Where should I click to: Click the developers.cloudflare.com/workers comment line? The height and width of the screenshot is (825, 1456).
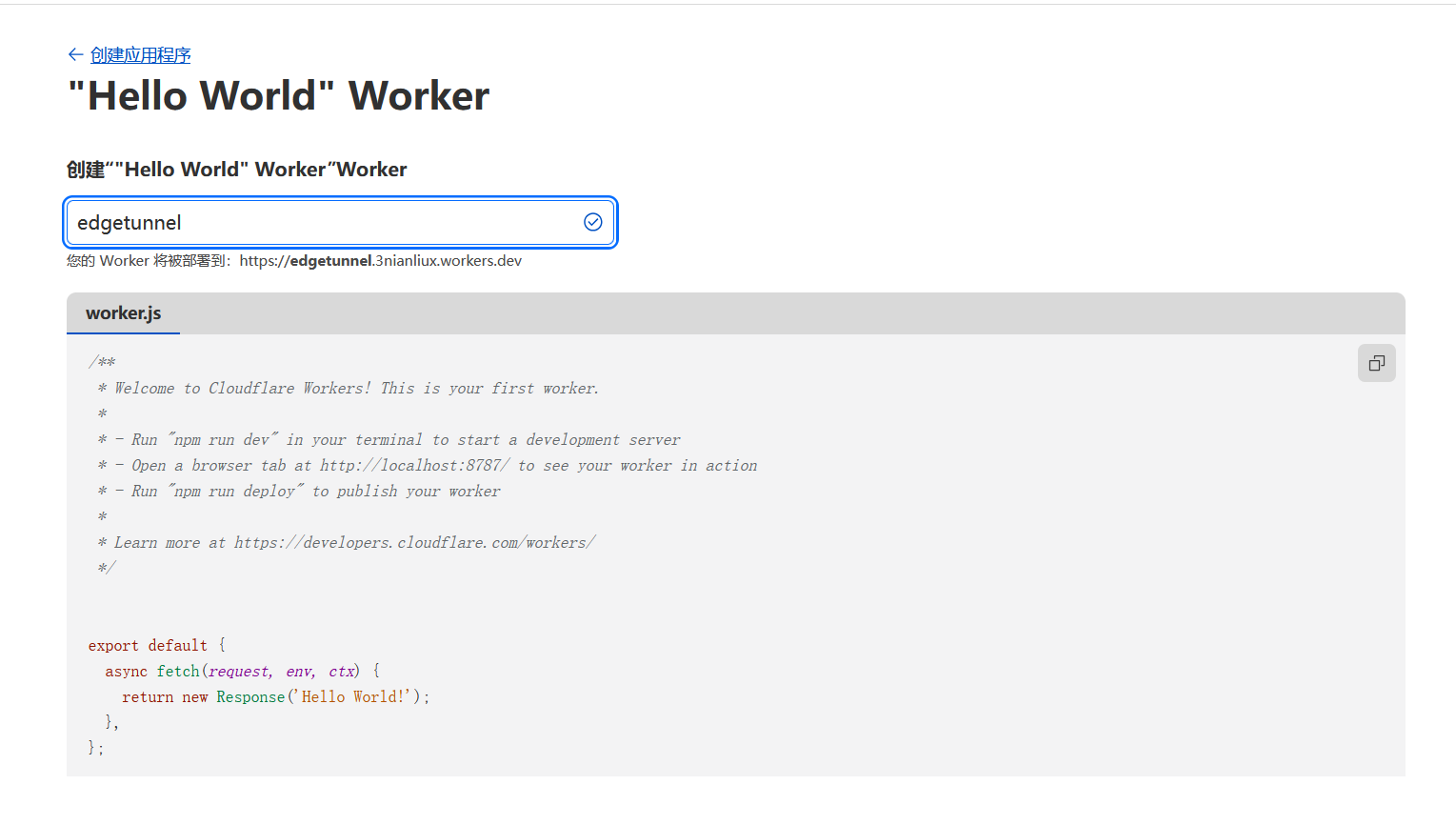point(346,542)
